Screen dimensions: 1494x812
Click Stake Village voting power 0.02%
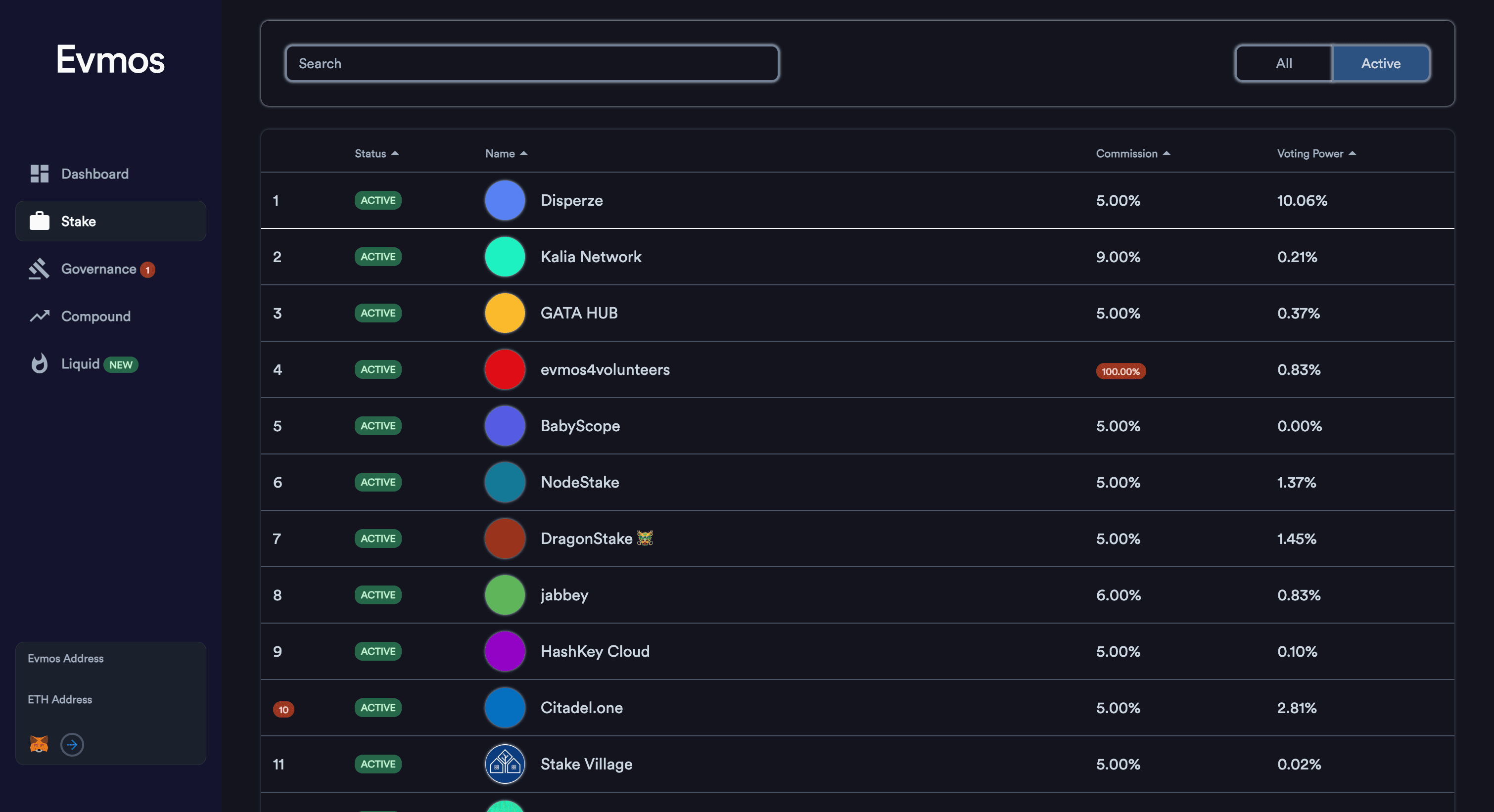[x=1299, y=764]
